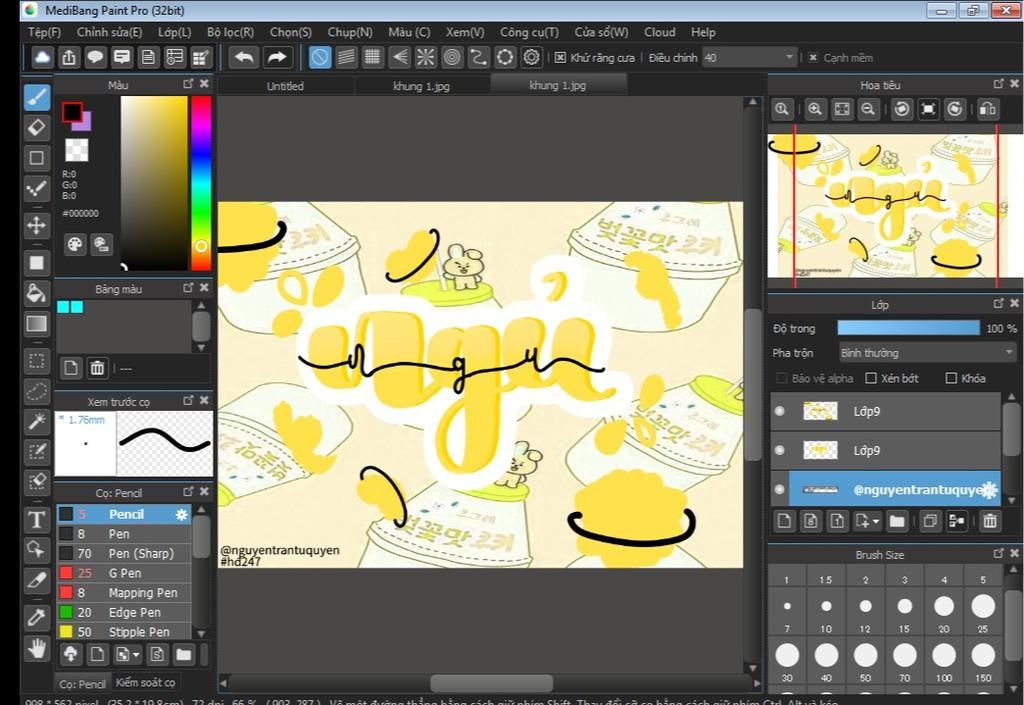Select the Text tool
The width and height of the screenshot is (1024, 705).
point(37,520)
